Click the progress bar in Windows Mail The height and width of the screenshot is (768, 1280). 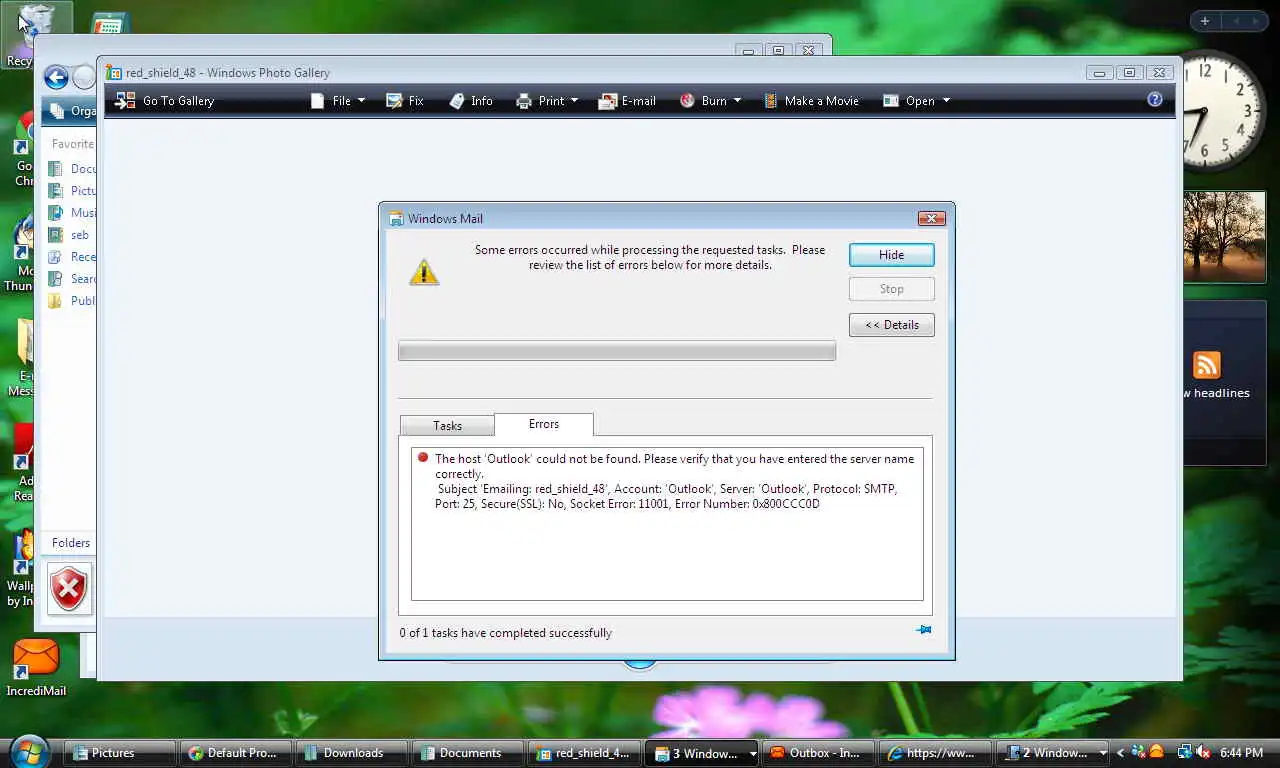point(617,351)
